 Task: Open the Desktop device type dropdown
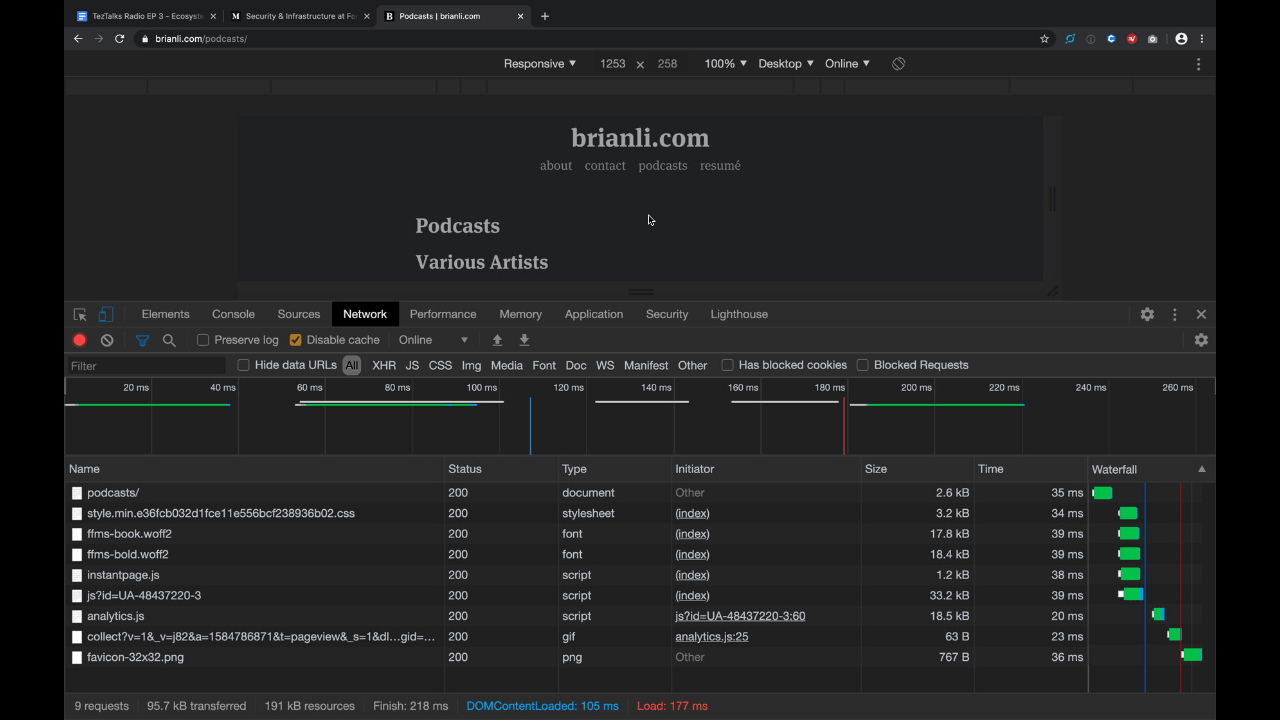click(x=786, y=63)
